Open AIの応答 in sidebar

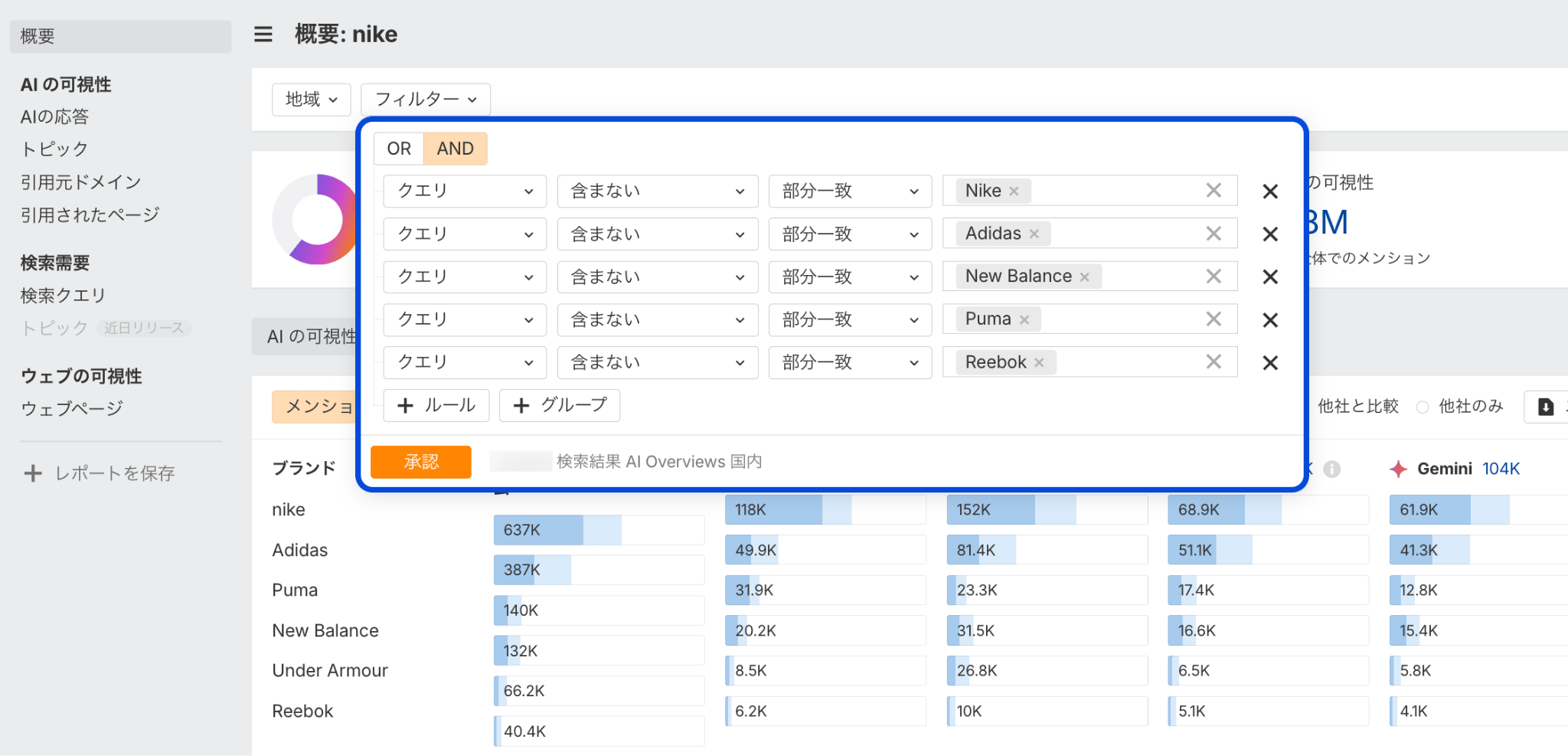[54, 116]
